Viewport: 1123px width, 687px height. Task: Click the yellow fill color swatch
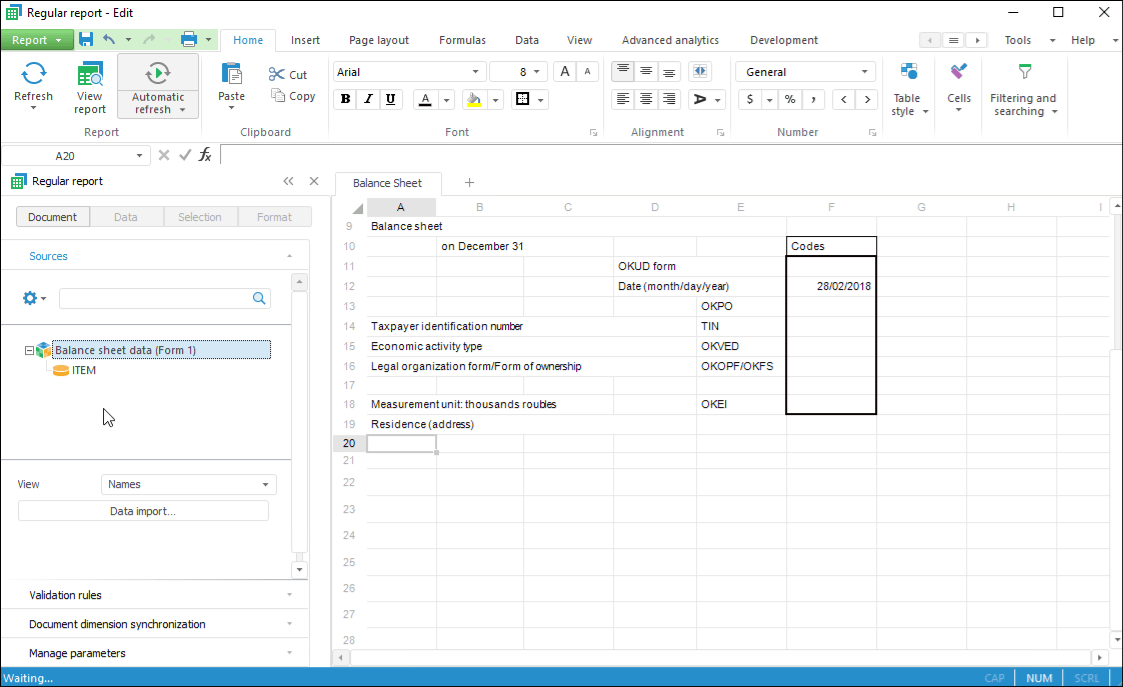tap(474, 99)
